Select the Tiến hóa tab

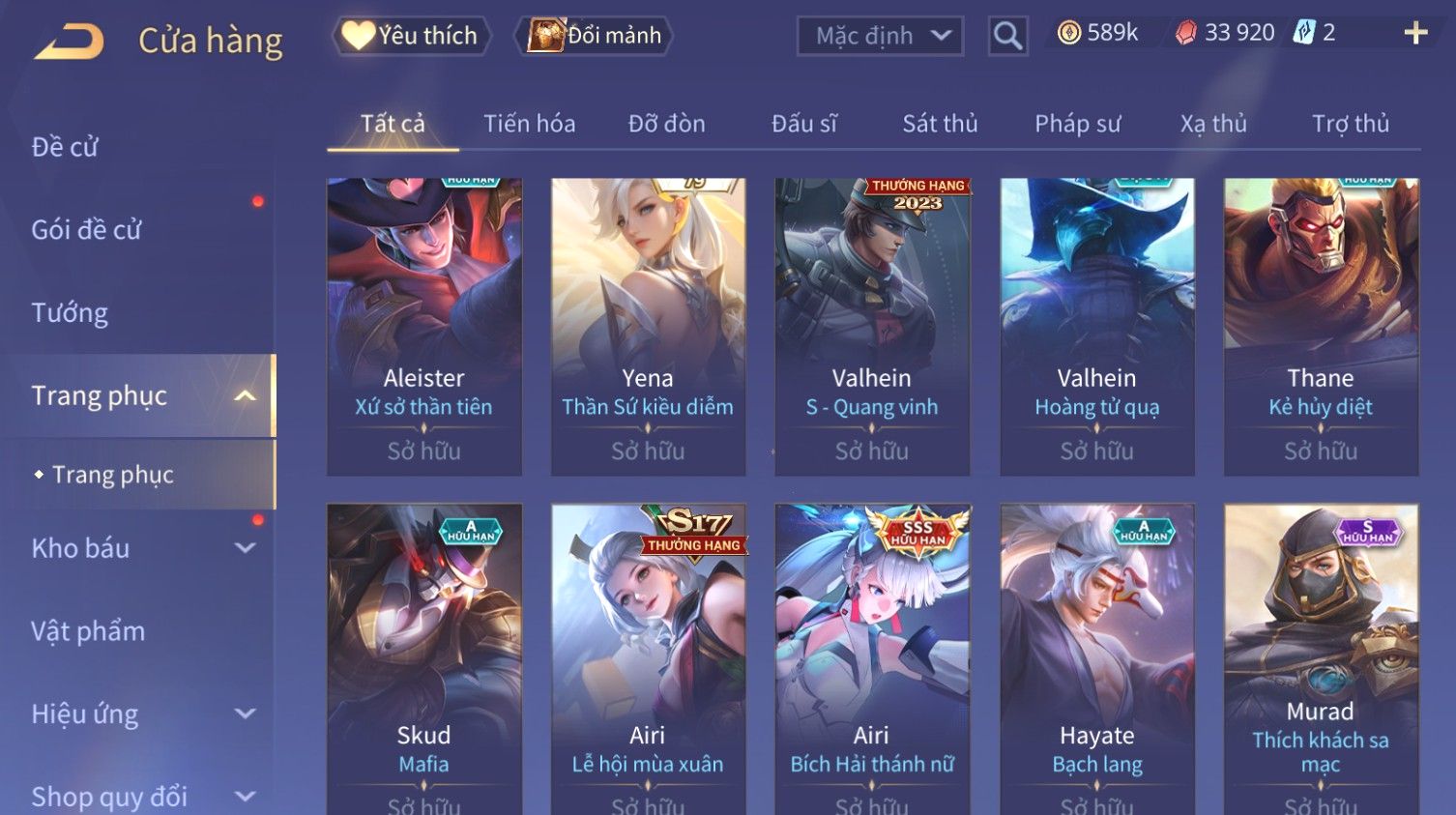(x=529, y=124)
